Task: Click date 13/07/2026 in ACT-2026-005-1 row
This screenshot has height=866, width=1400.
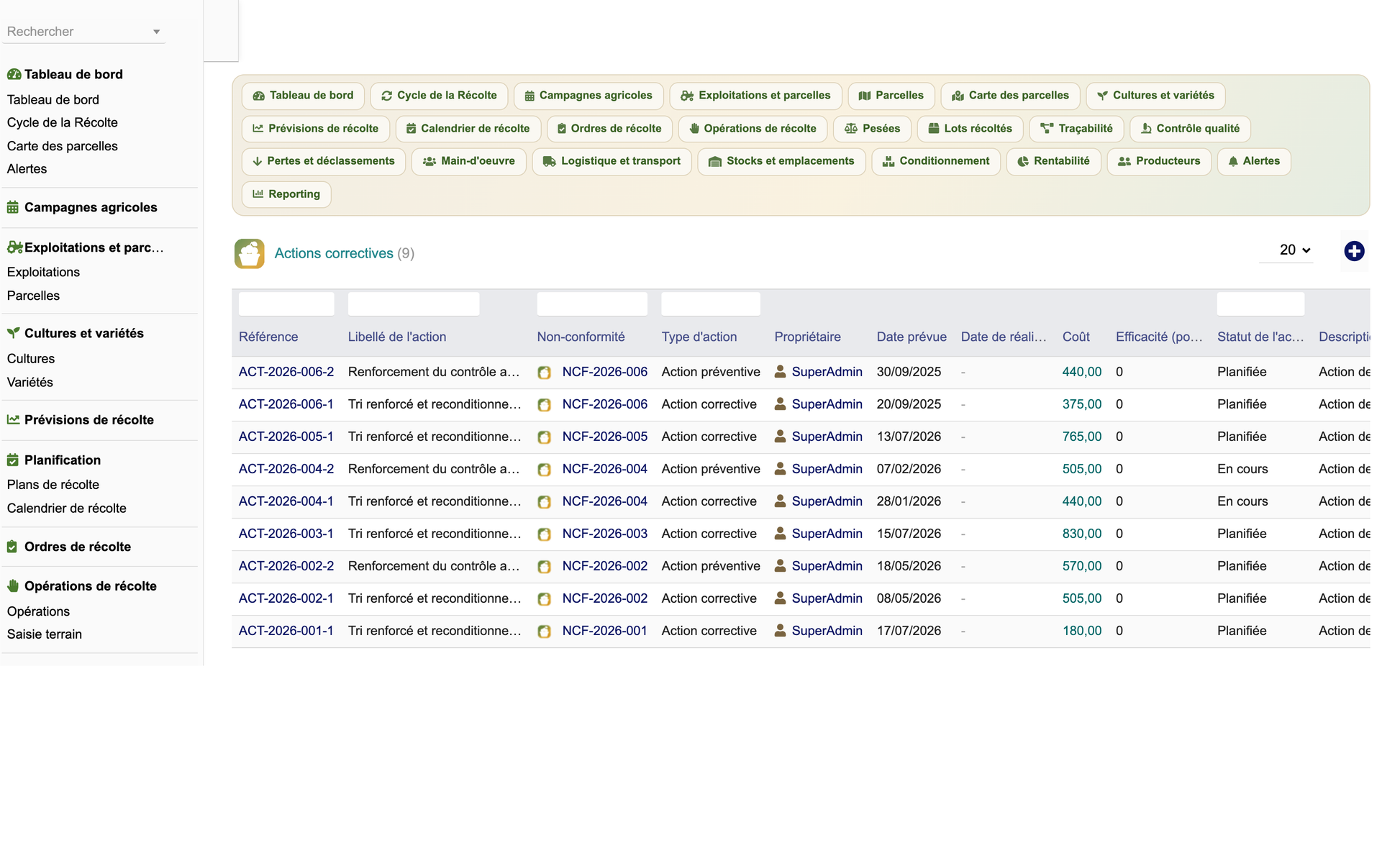Action: tap(909, 437)
